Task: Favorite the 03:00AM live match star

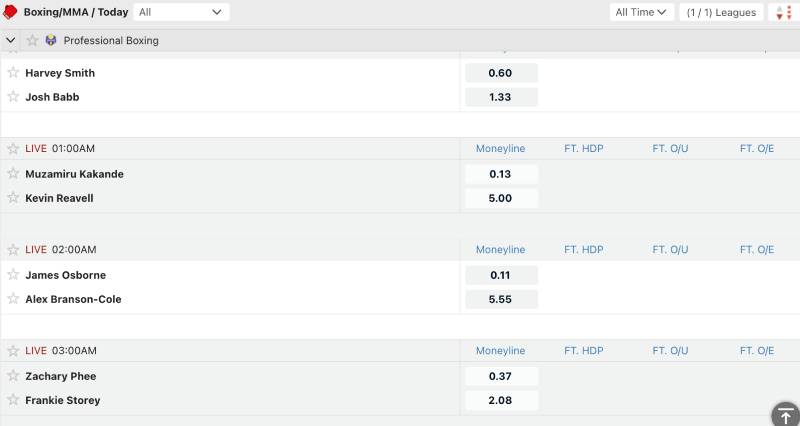Action: [x=13, y=351]
